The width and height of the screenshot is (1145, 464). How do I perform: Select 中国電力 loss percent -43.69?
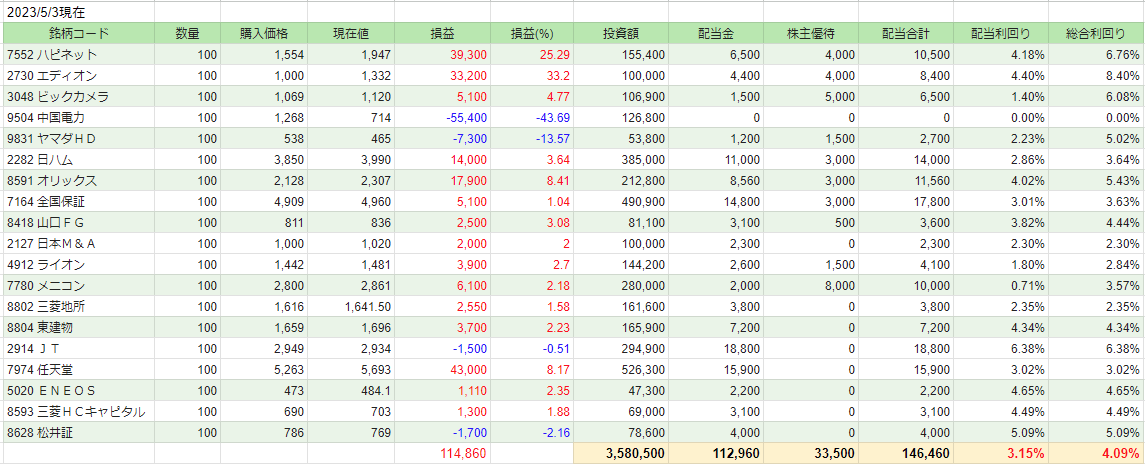(532, 118)
